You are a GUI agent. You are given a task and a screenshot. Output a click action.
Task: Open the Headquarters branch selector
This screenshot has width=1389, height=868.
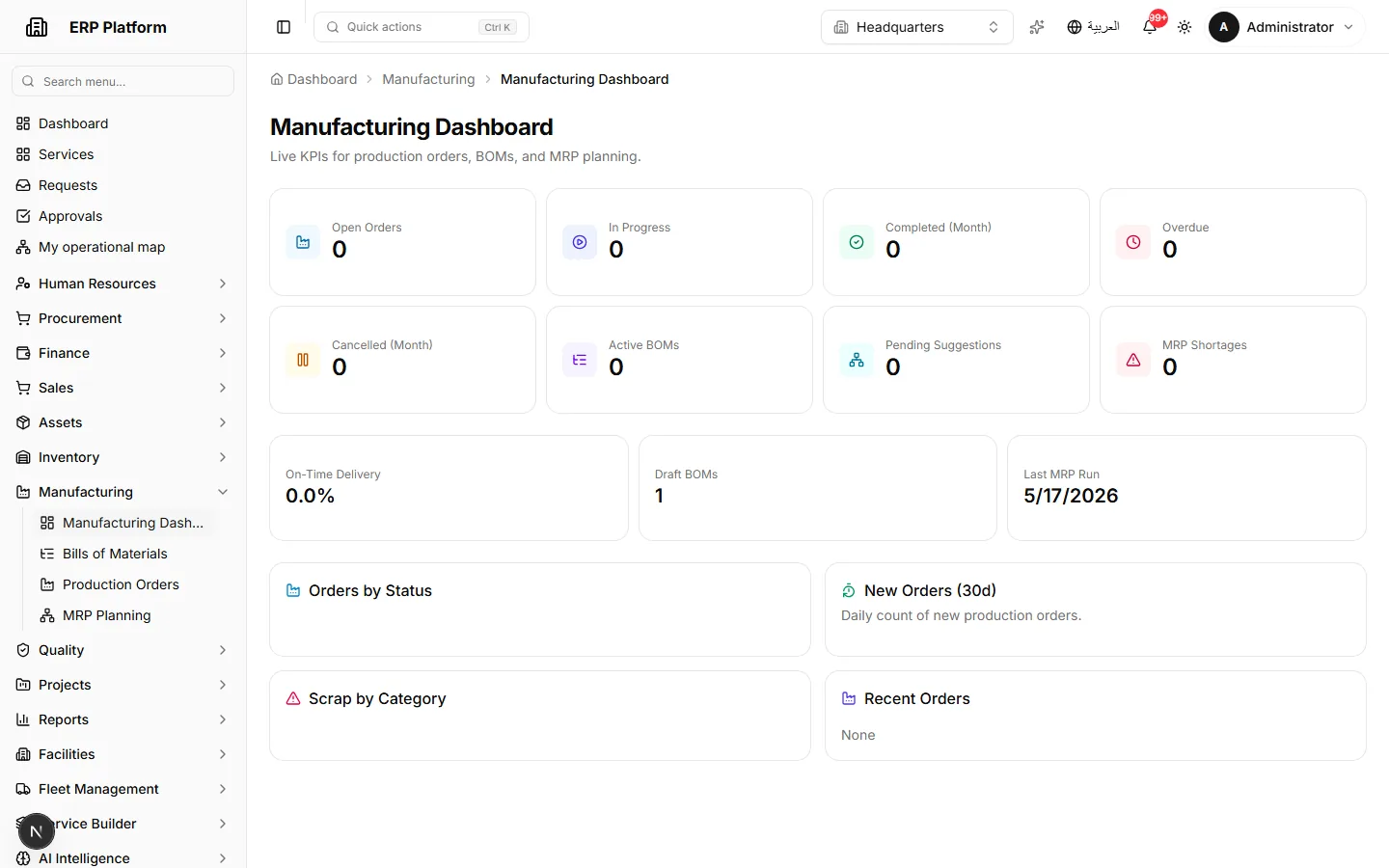(917, 27)
